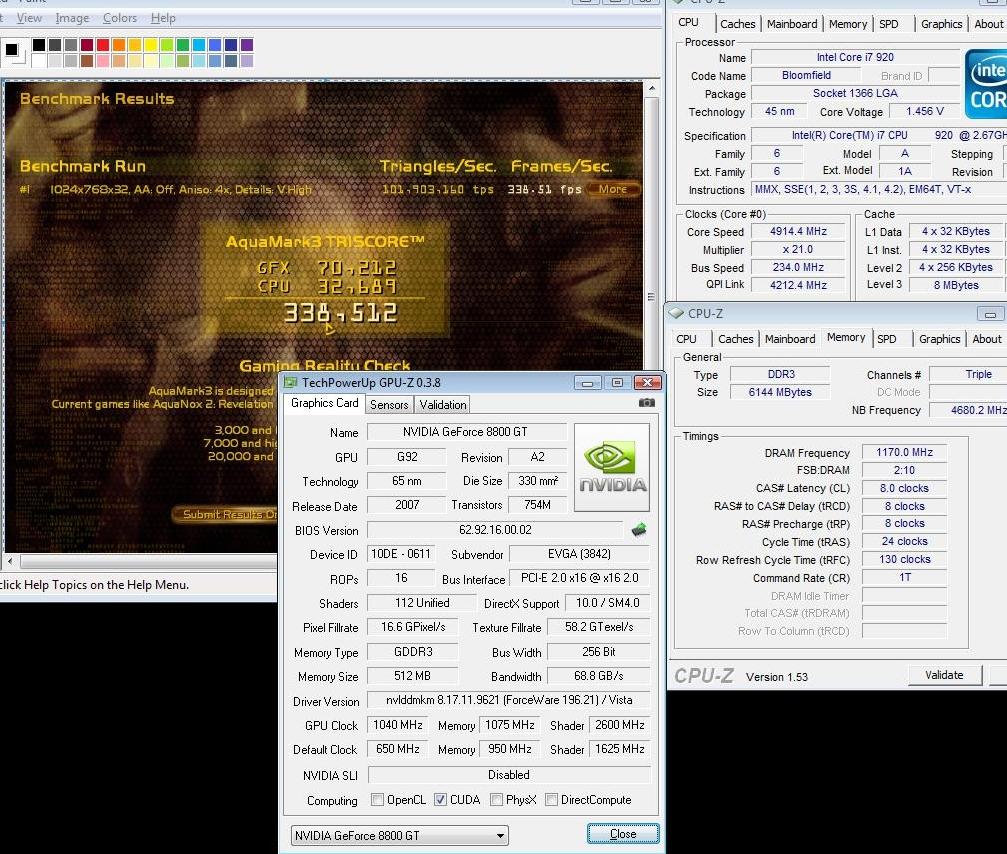This screenshot has height=854, width=1007.
Task: Enable the OpenCL checkbox in GPU-Z
Action: (x=378, y=799)
